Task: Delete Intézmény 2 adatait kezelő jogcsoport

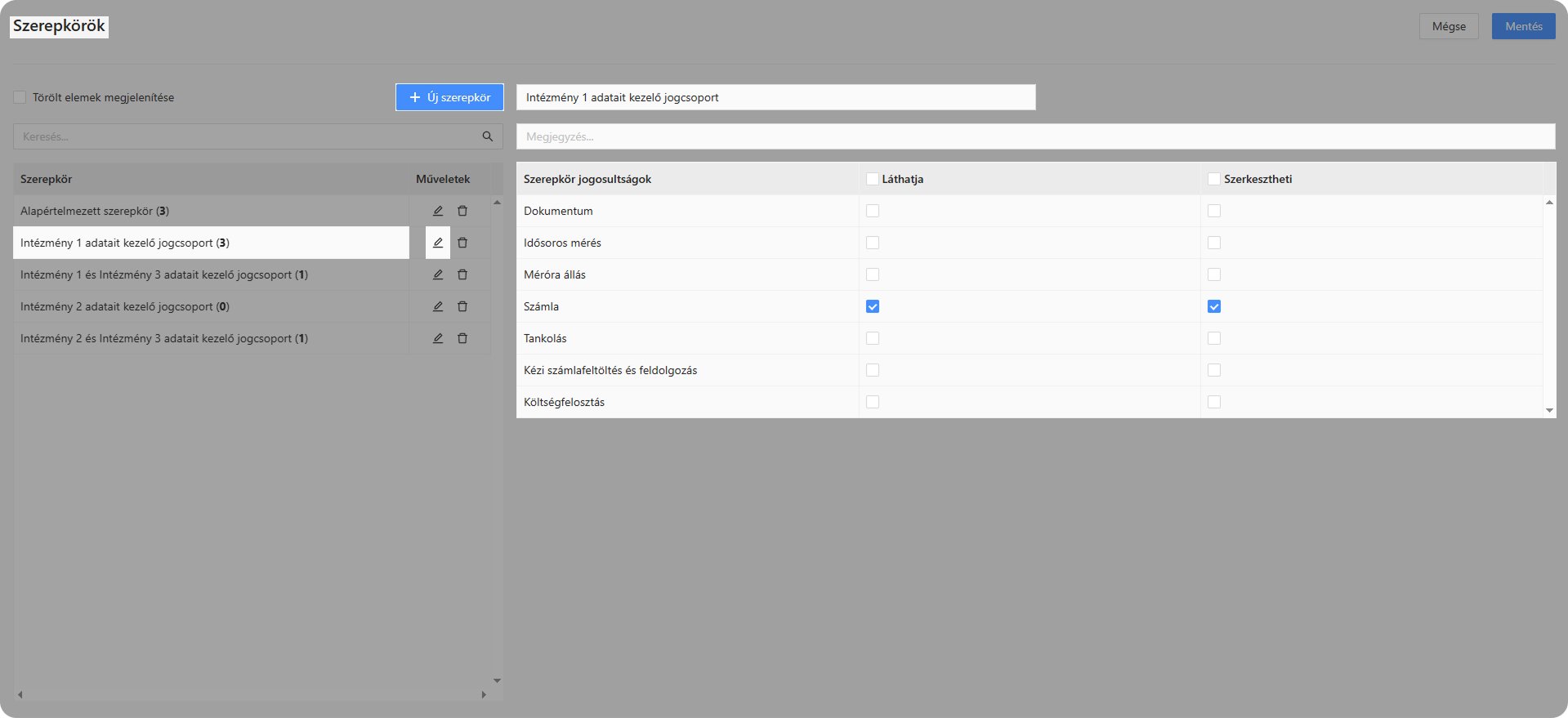Action: tap(462, 306)
